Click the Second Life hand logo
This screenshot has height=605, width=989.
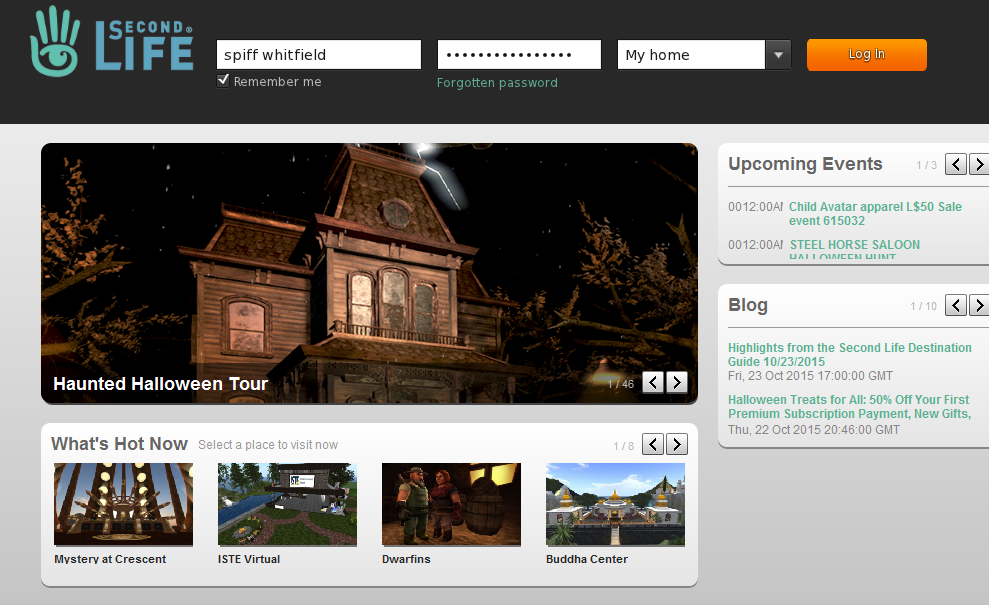coord(55,42)
